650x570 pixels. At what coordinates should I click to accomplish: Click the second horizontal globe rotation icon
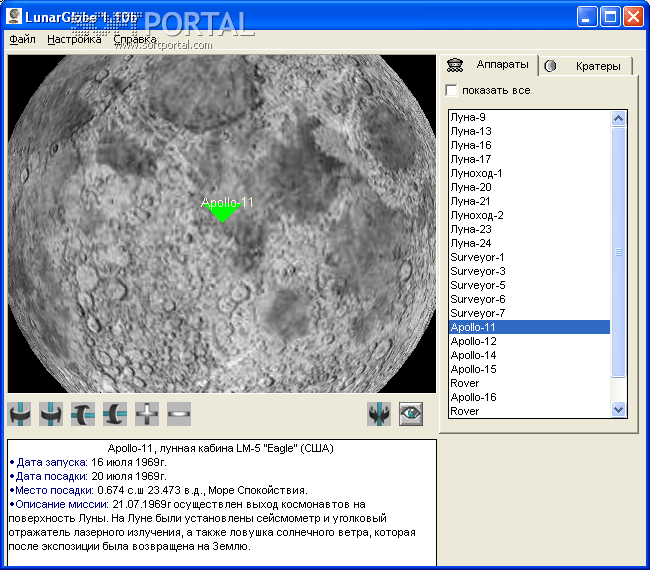(x=52, y=413)
